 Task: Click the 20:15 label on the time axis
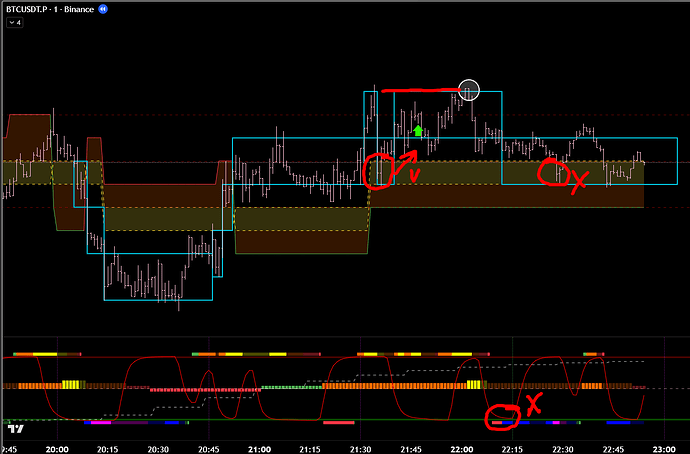click(107, 446)
